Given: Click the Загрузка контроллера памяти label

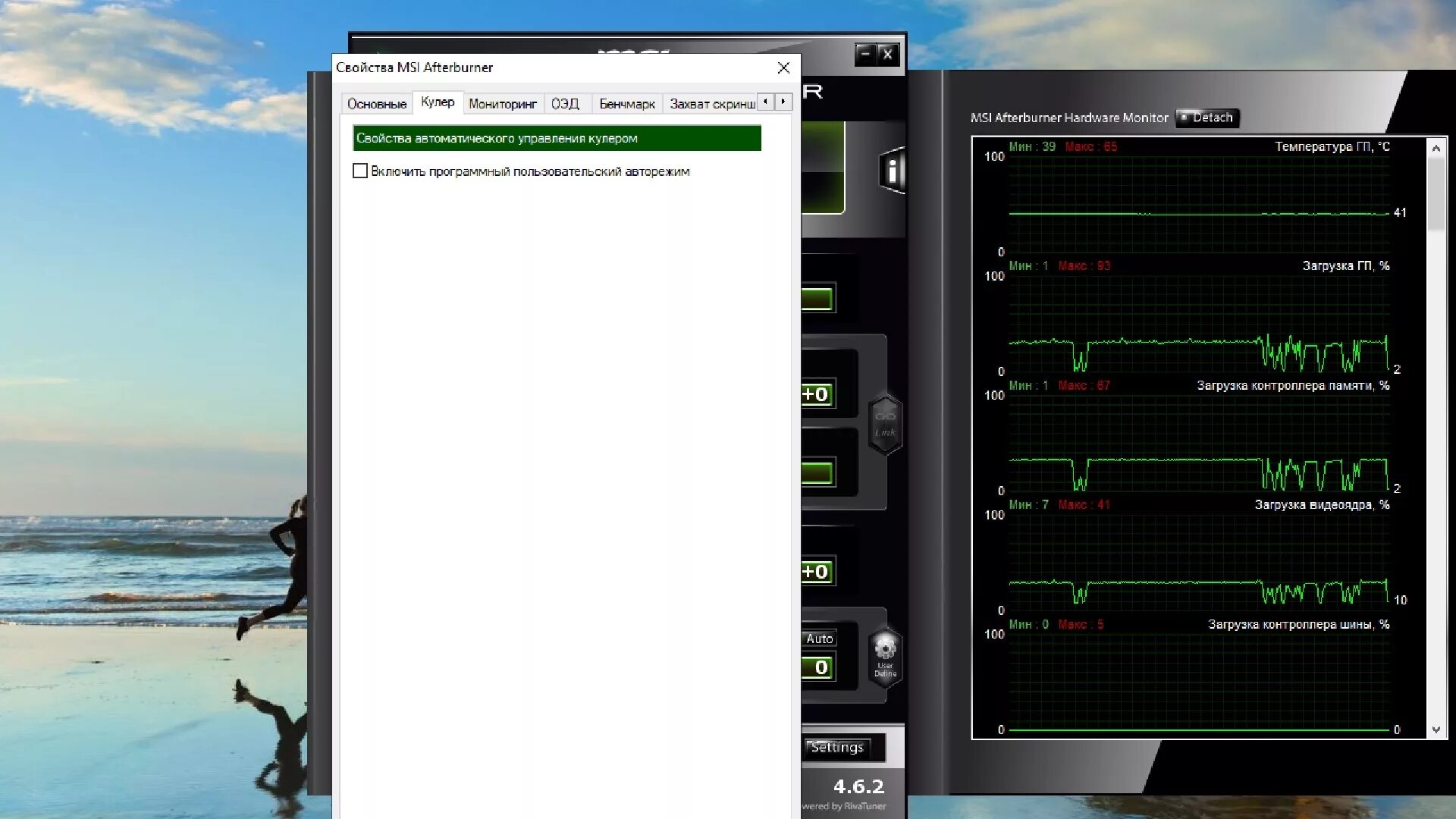Looking at the screenshot, I should [x=1293, y=385].
